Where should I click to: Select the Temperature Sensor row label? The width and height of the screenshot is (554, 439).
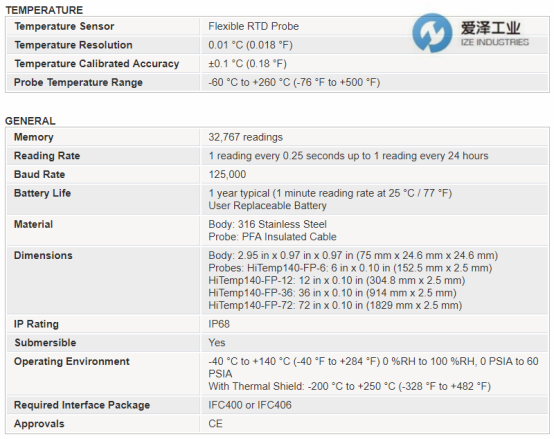(64, 26)
